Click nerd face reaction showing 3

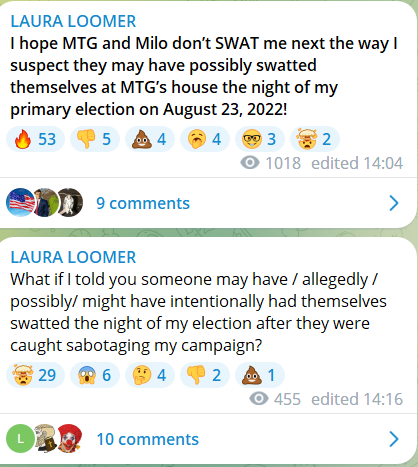(260, 139)
